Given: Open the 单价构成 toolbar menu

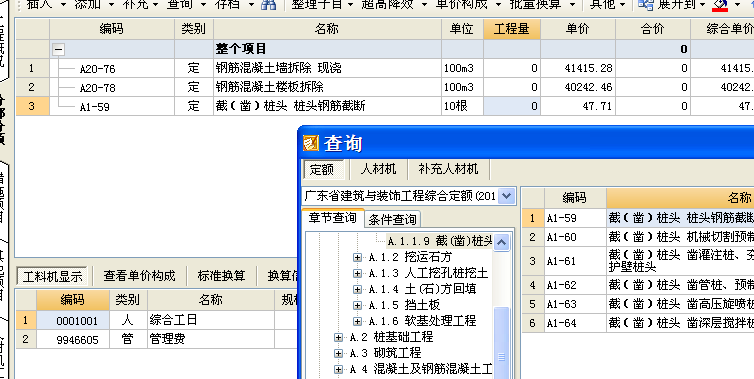Looking at the screenshot, I should [x=467, y=4].
